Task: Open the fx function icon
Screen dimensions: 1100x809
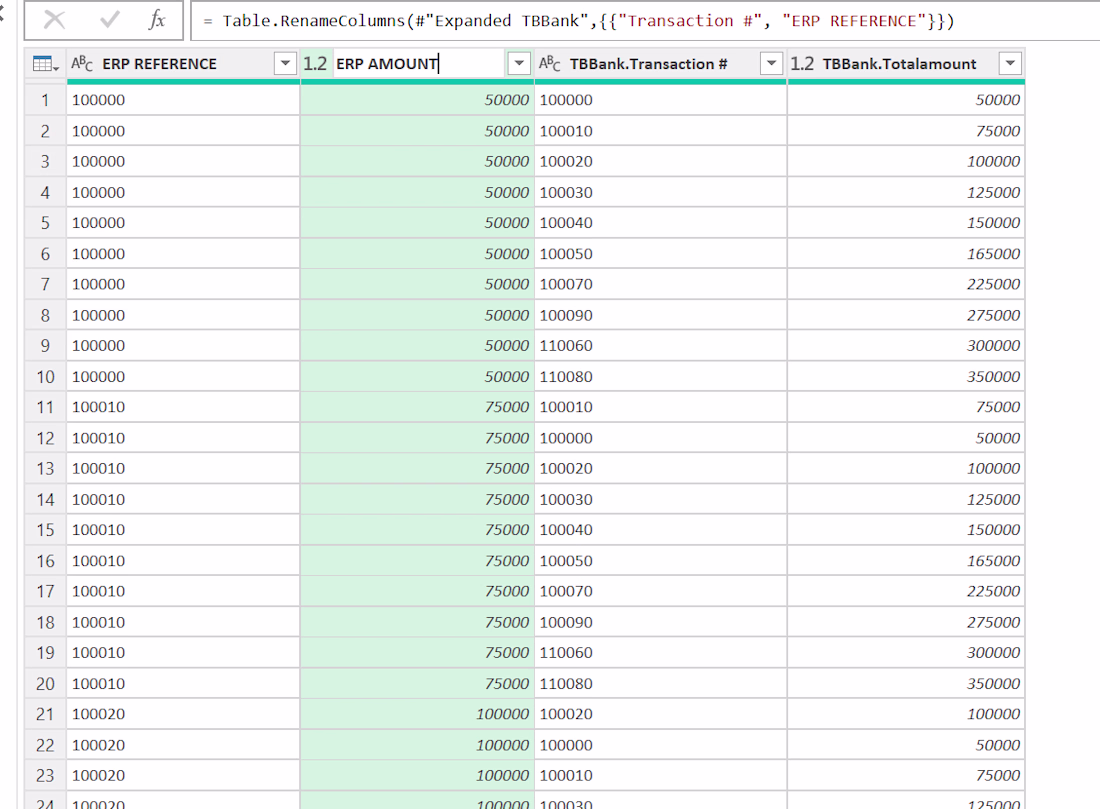Action: pyautogui.click(x=157, y=20)
